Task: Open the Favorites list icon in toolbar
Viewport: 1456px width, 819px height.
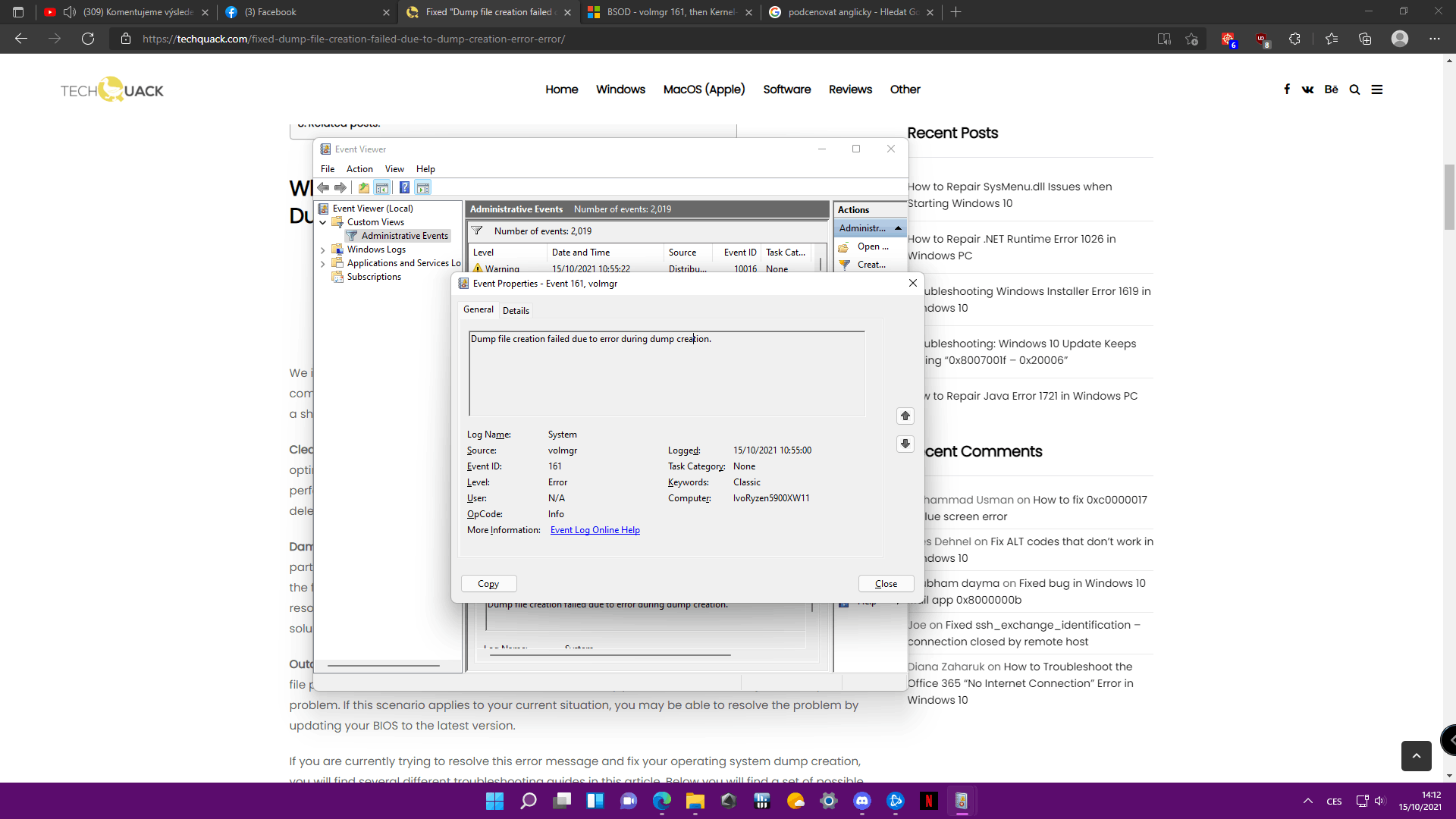Action: (1332, 39)
